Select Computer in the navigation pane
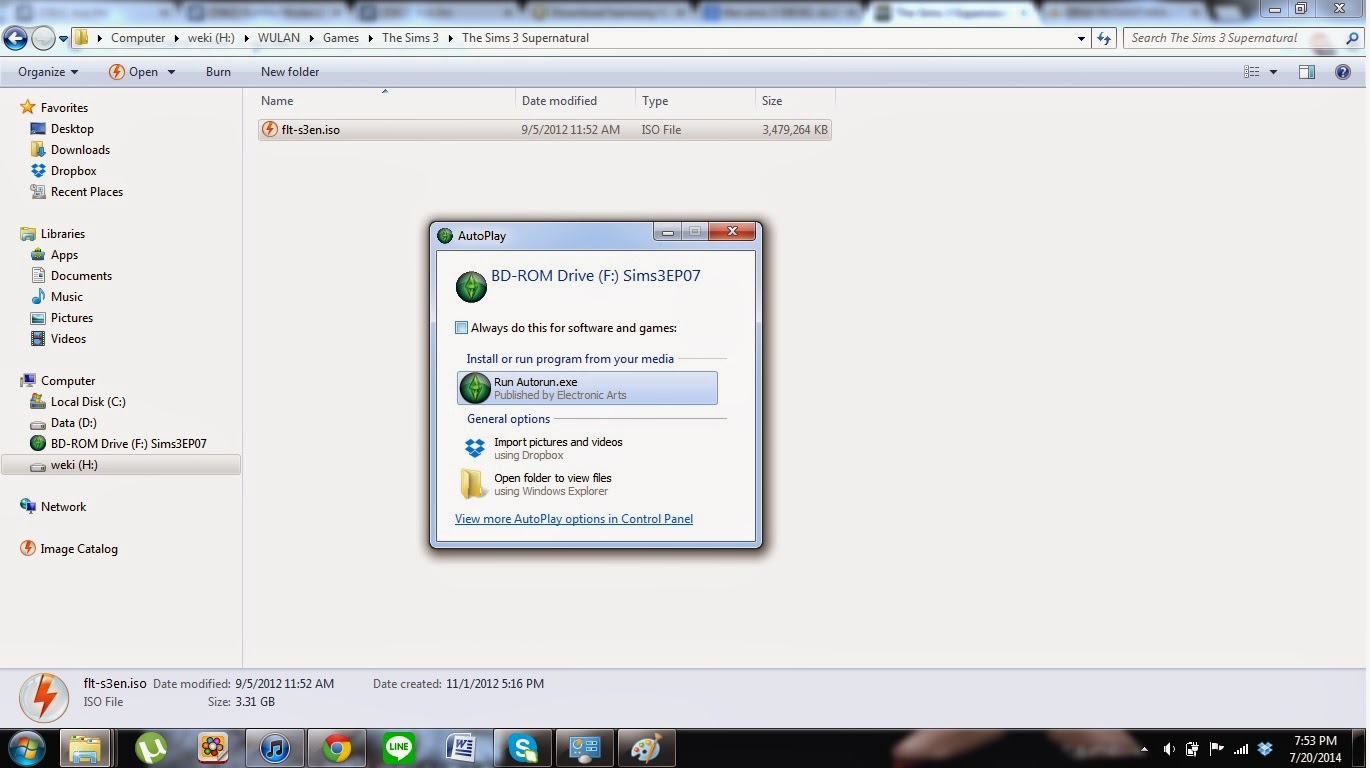The image size is (1370, 768). click(68, 381)
